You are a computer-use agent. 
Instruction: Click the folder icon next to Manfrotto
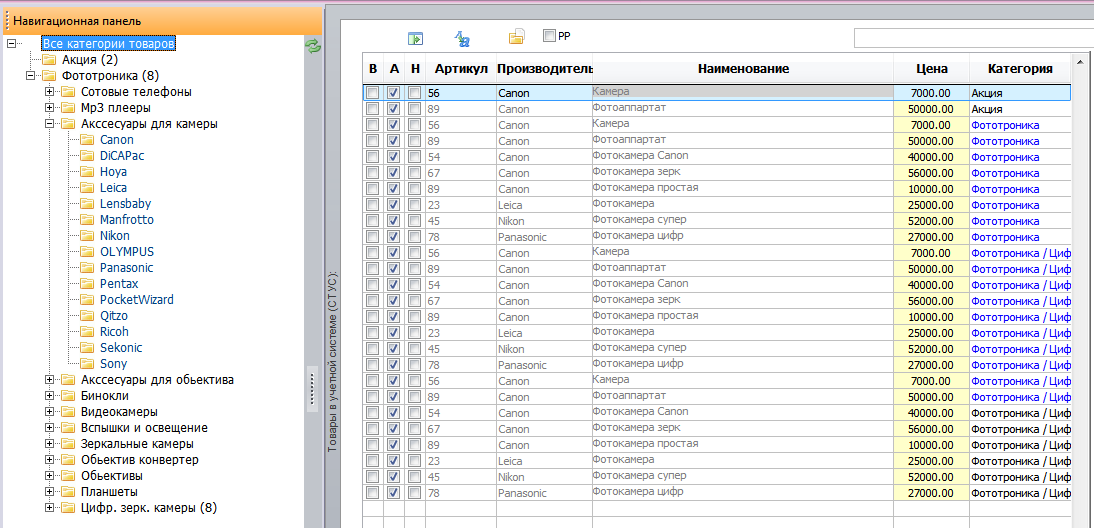87,220
